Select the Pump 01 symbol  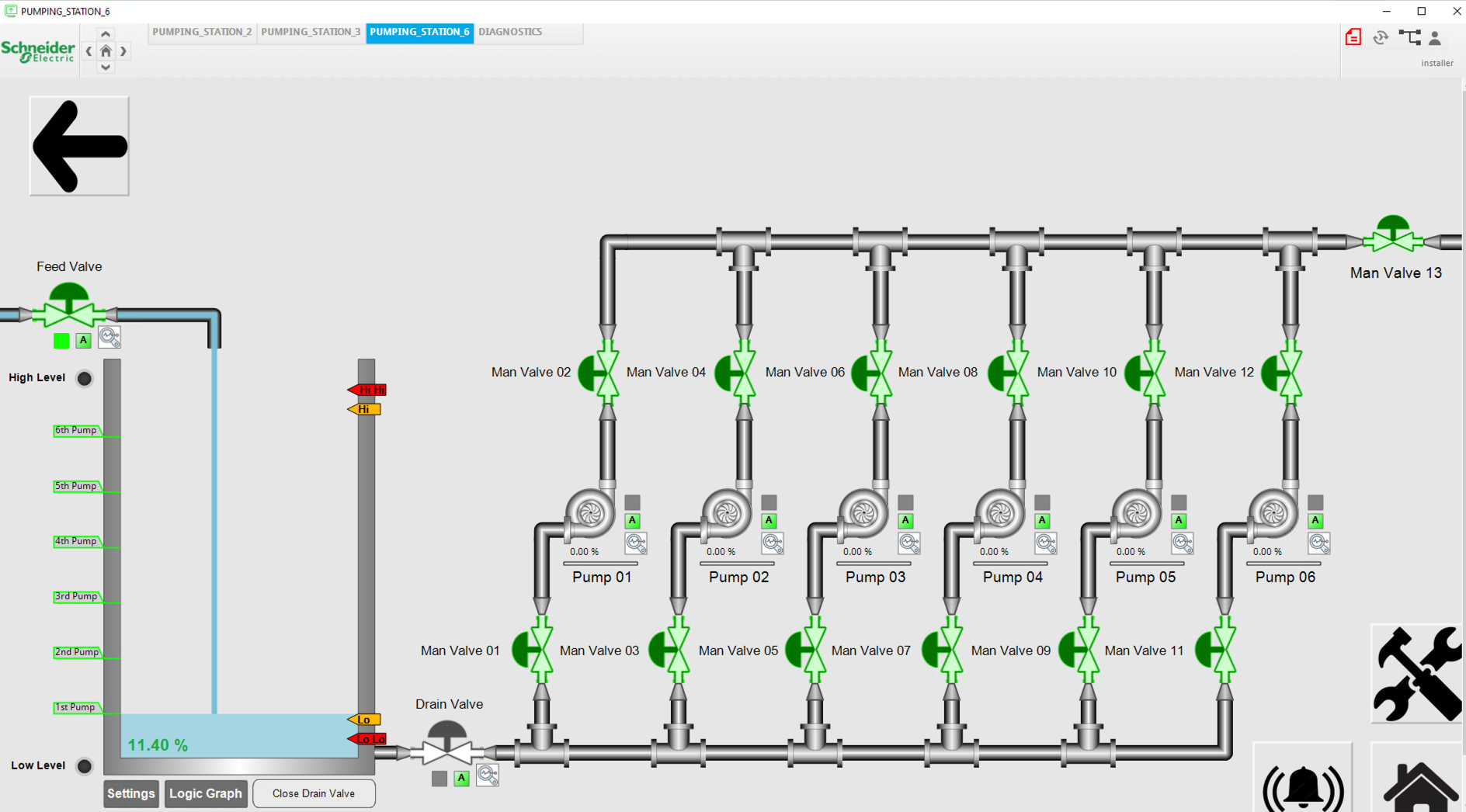click(x=590, y=513)
